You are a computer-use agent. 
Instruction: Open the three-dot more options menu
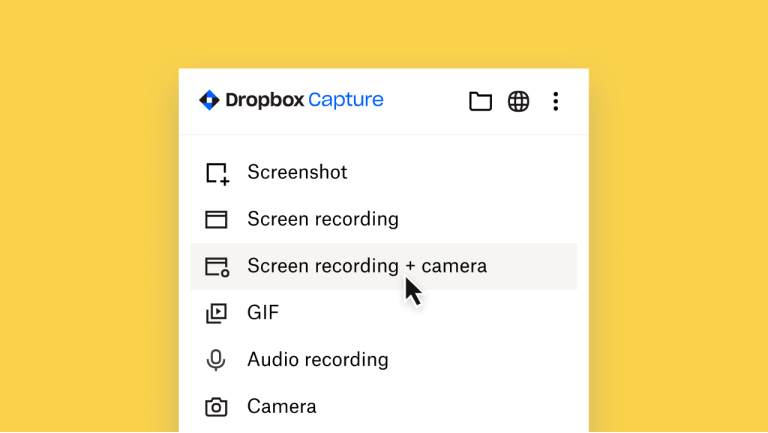tap(556, 101)
